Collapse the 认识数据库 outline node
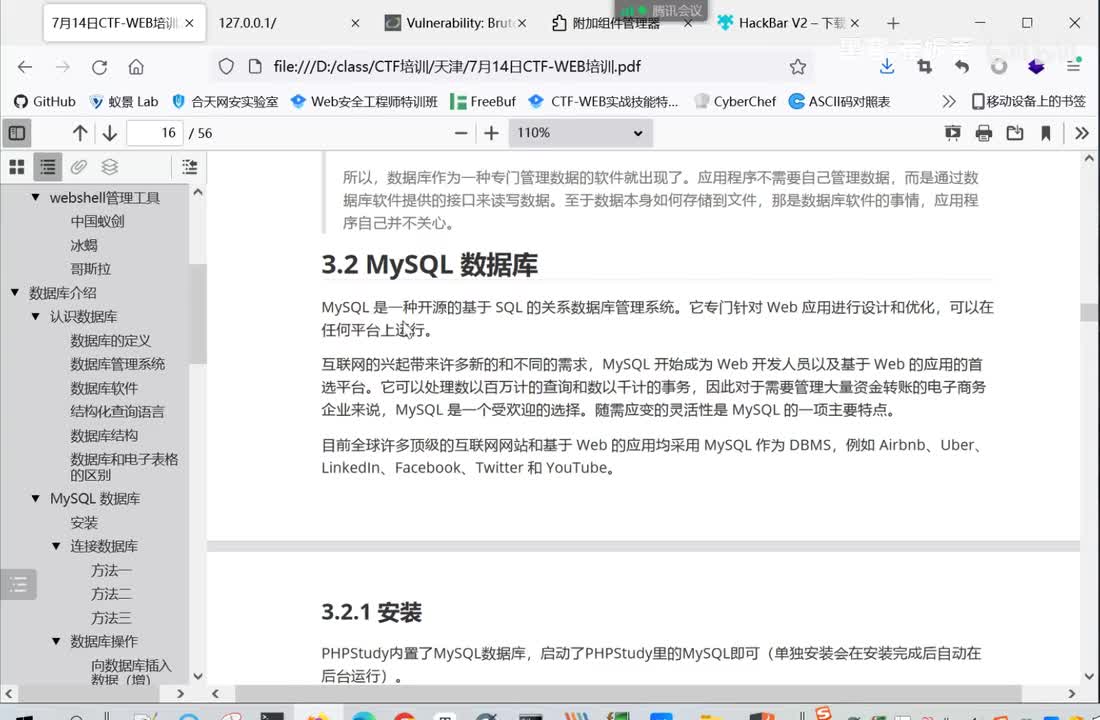This screenshot has height=720, width=1100. (35, 316)
